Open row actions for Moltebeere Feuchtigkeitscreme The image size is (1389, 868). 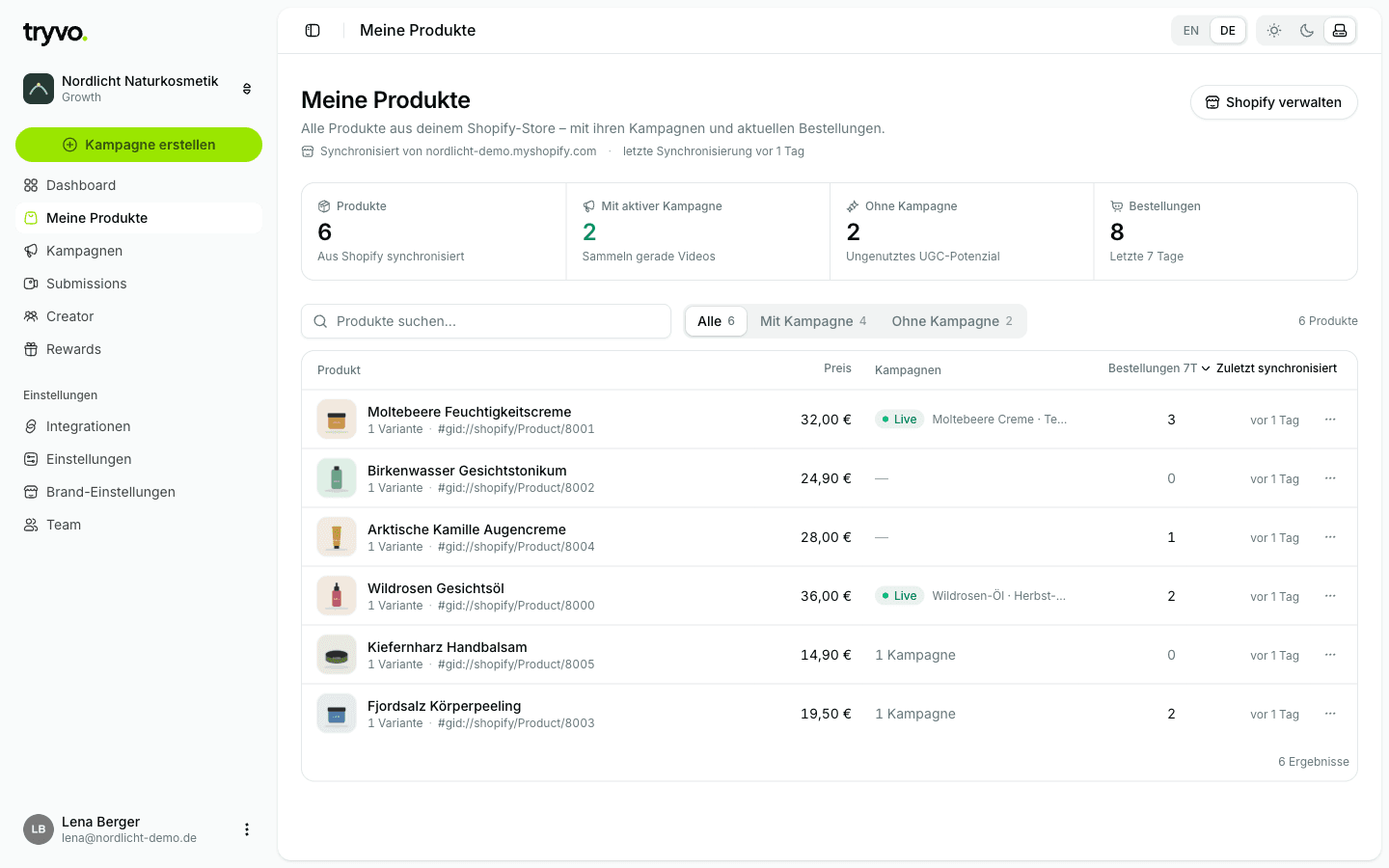click(1330, 420)
